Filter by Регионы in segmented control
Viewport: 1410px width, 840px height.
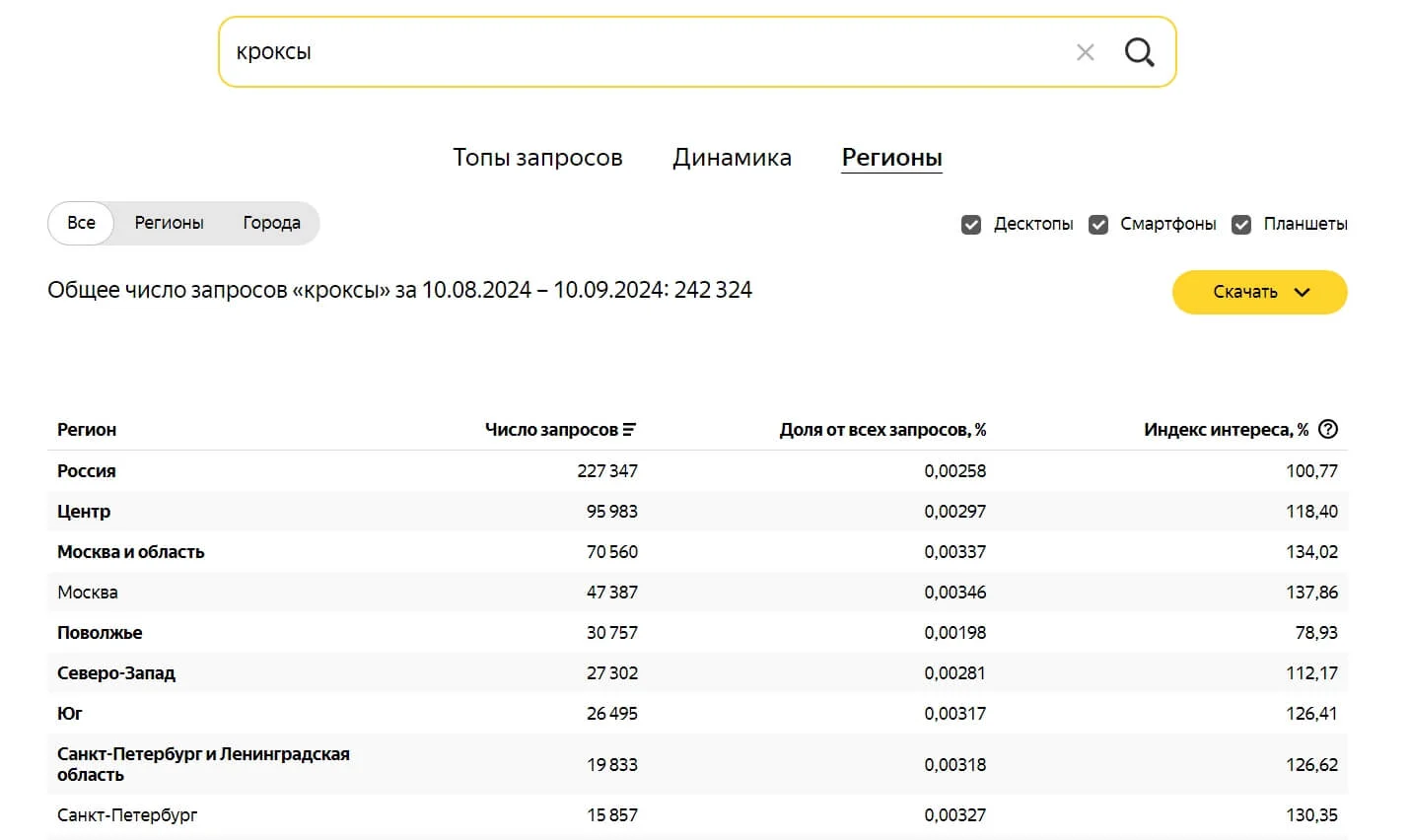pos(169,223)
